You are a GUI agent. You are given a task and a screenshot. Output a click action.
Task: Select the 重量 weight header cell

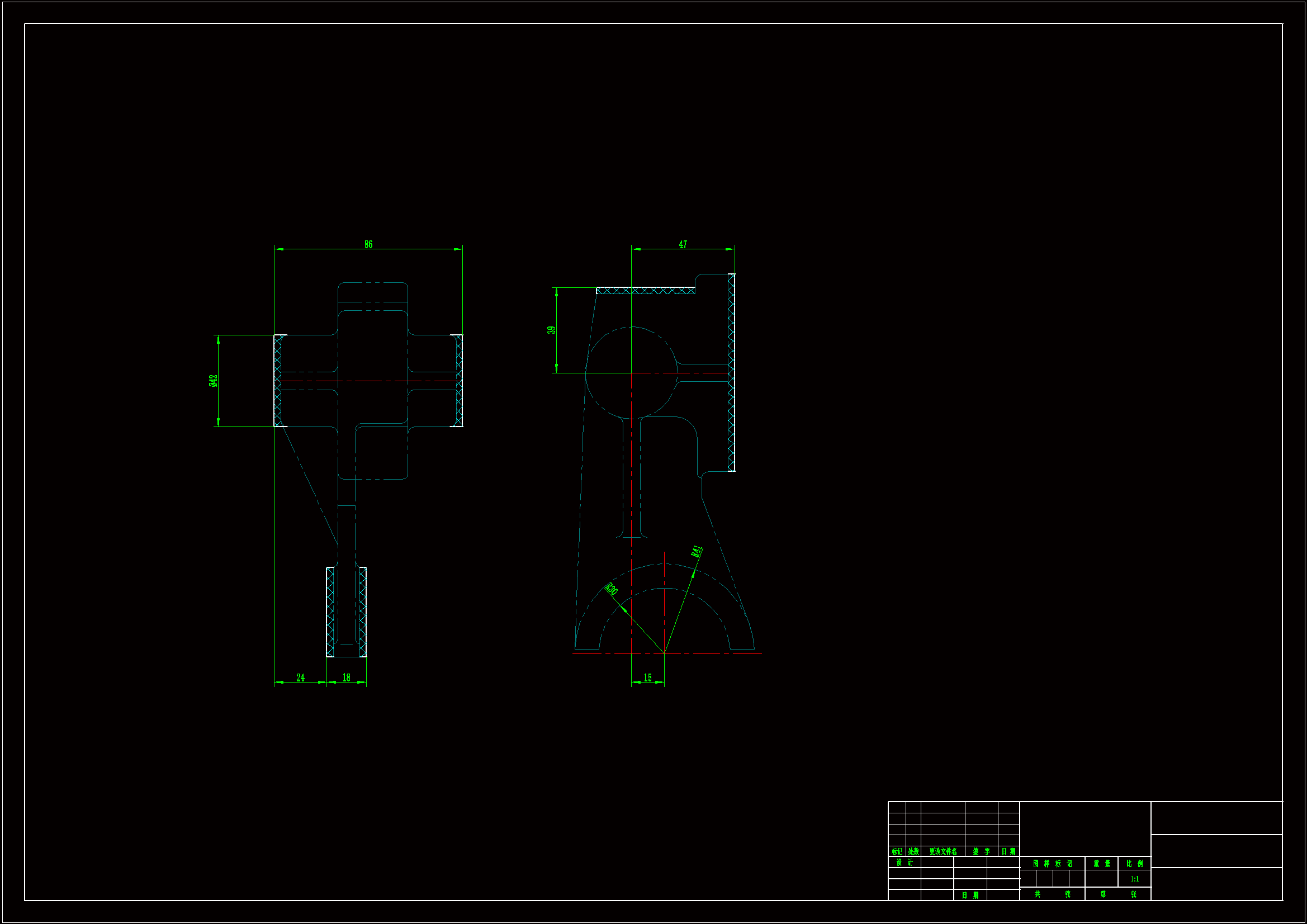[x=1101, y=864]
